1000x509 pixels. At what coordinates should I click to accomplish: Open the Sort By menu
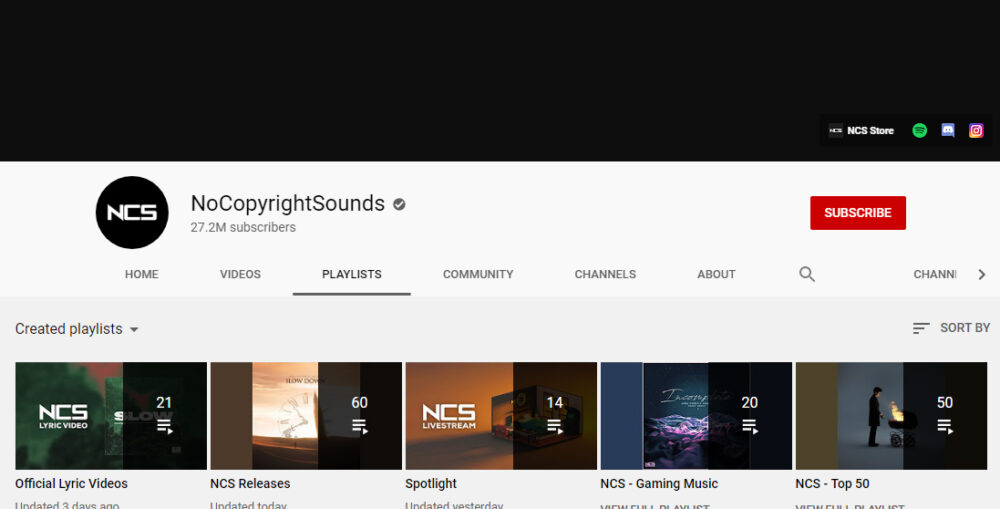951,328
